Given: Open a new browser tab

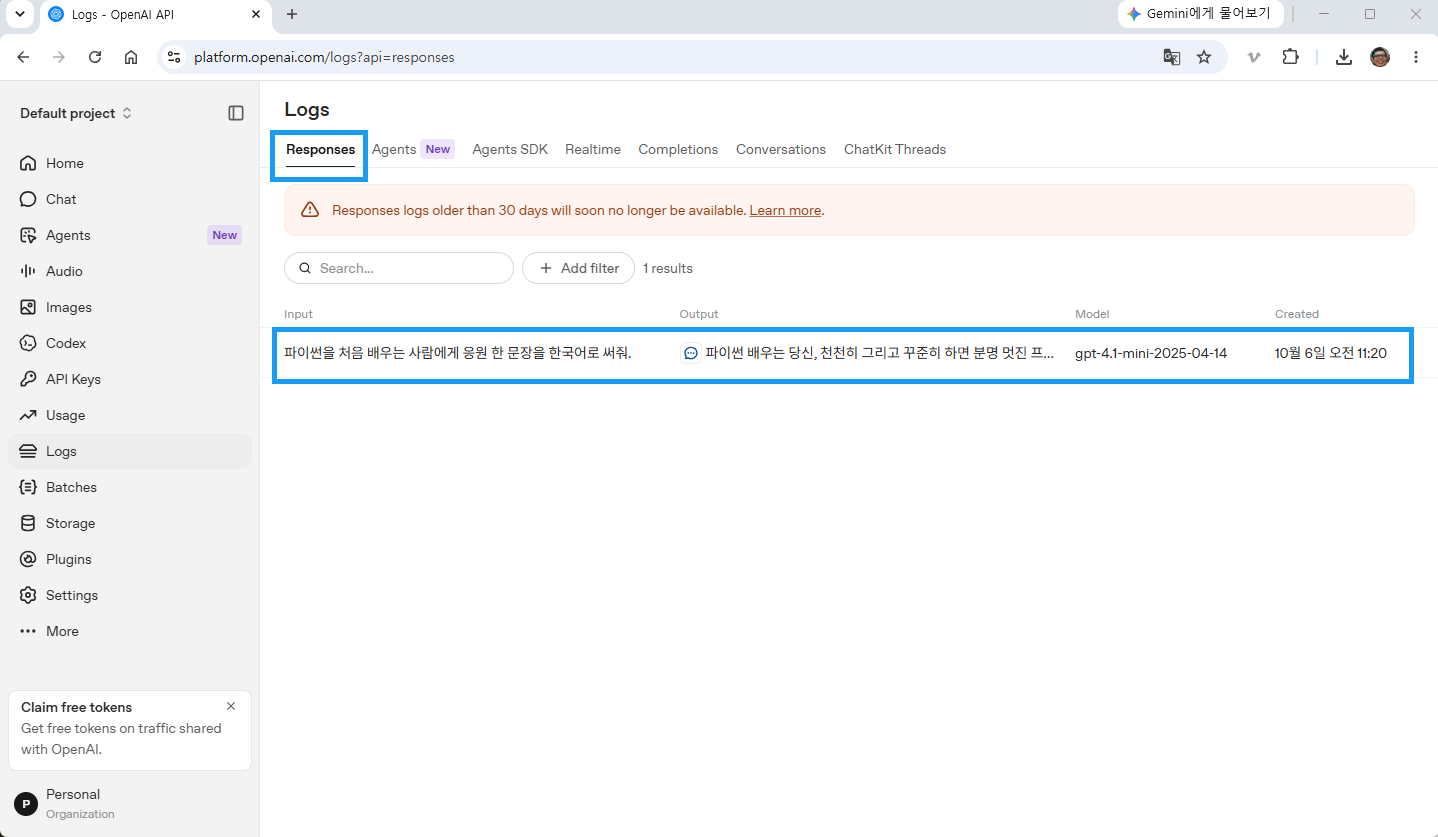Looking at the screenshot, I should 292,14.
